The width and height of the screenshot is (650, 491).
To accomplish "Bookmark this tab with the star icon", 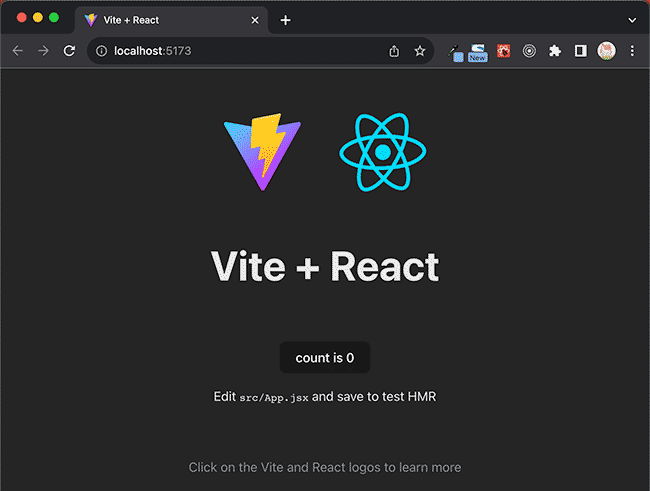I will coord(420,51).
